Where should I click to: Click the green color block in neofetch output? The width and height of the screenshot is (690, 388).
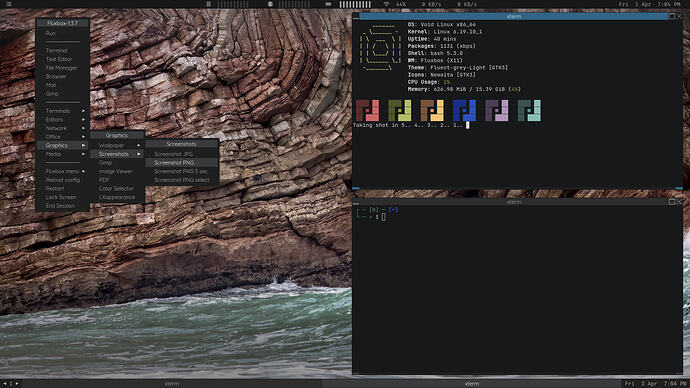tap(400, 110)
